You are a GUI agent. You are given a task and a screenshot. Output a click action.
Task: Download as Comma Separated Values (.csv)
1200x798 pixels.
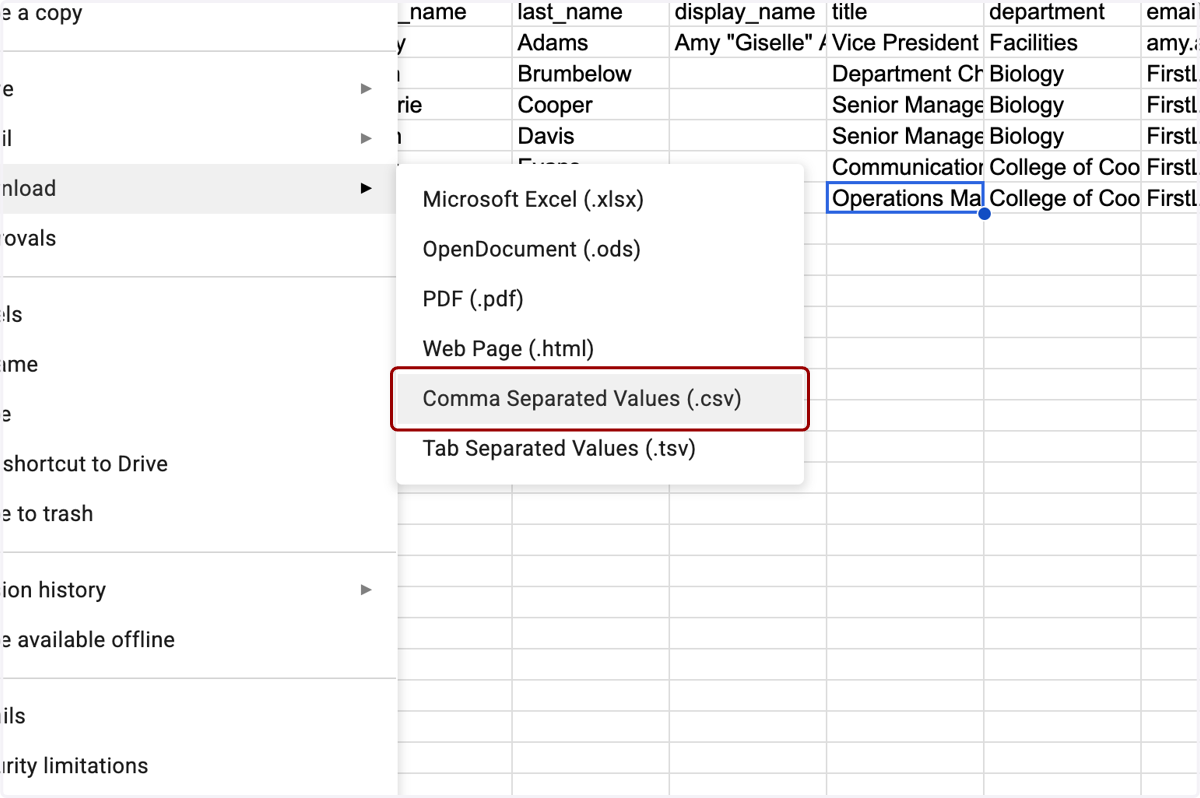pyautogui.click(x=599, y=399)
